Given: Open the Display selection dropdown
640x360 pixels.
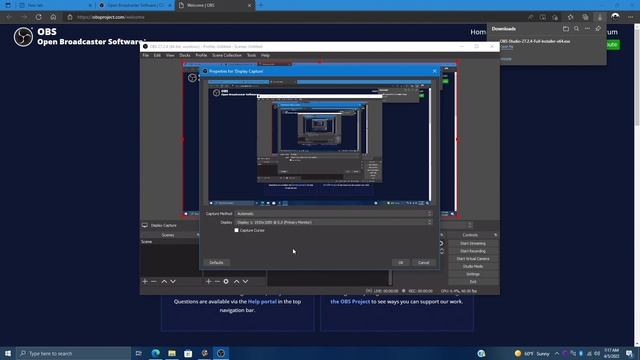Looking at the screenshot, I should point(333,222).
